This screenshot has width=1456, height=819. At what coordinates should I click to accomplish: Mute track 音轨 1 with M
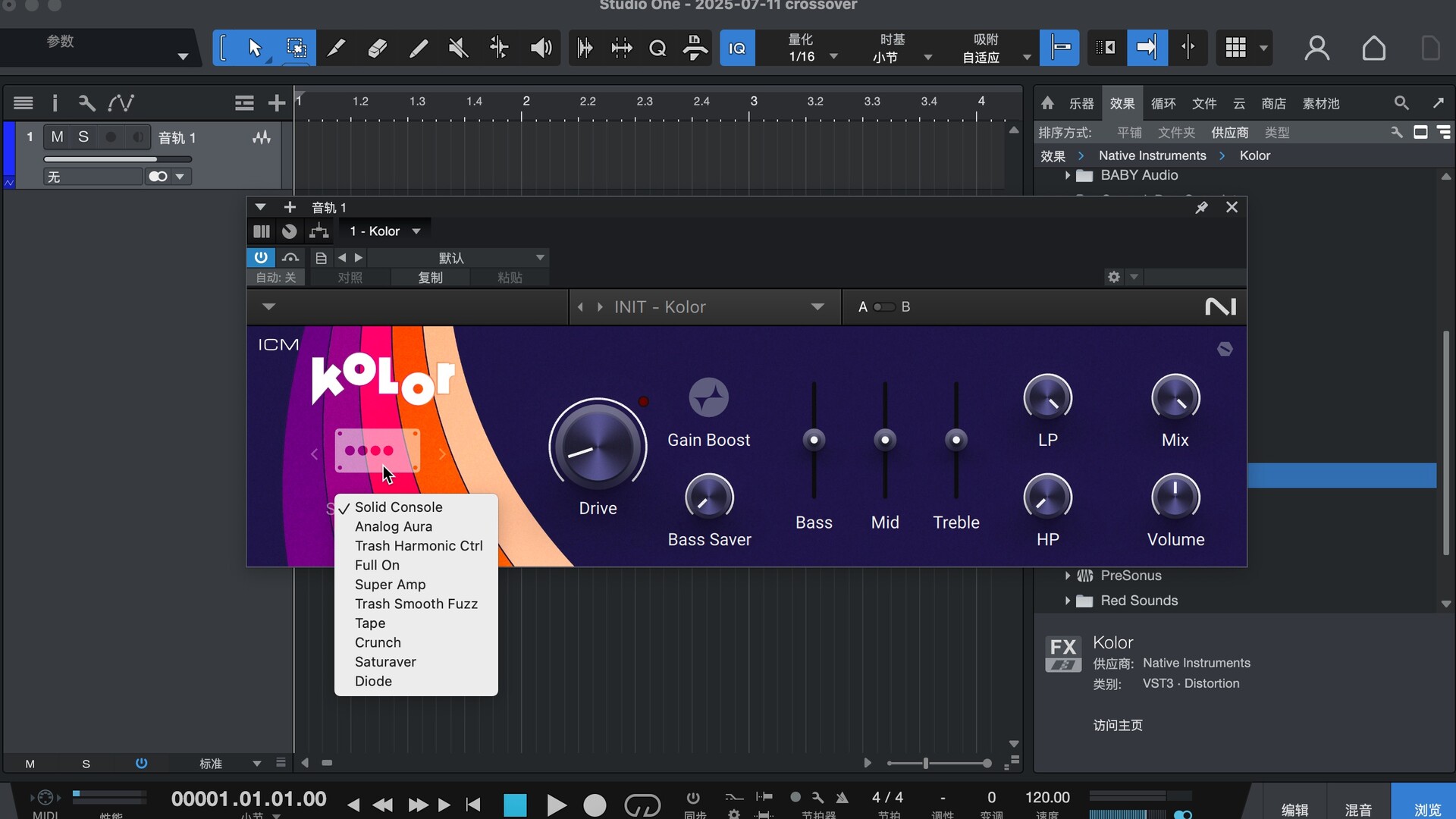[57, 137]
